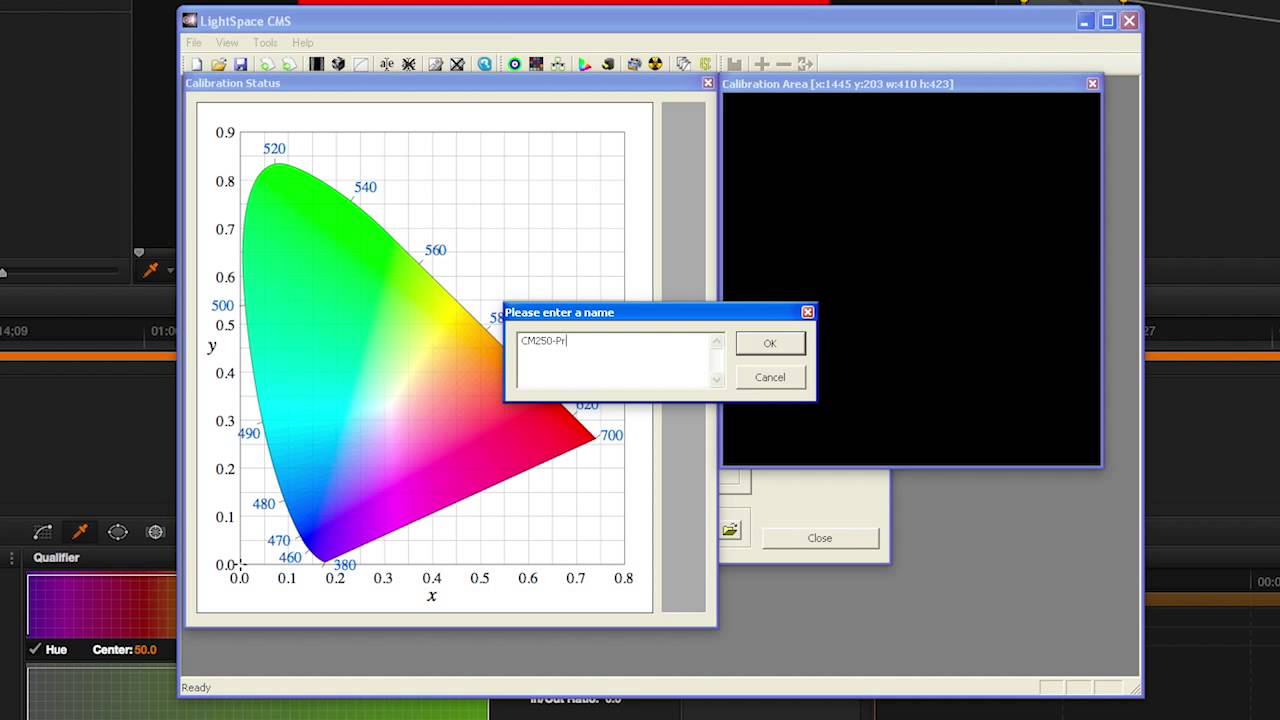Open Resolve's power window circle icon
Image resolution: width=1280 pixels, height=720 pixels.
point(117,532)
